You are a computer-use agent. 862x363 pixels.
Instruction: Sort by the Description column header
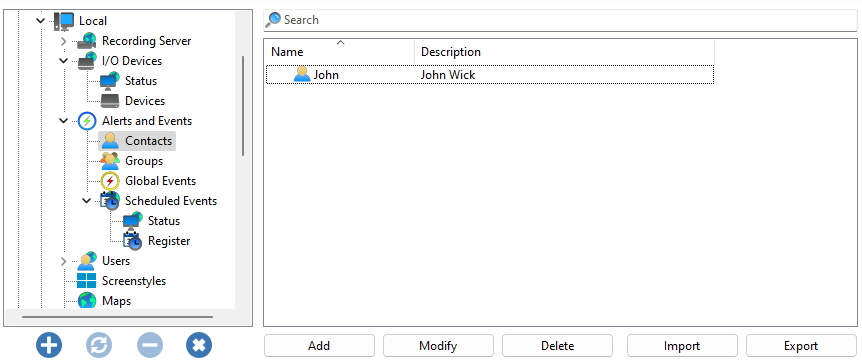(x=565, y=52)
